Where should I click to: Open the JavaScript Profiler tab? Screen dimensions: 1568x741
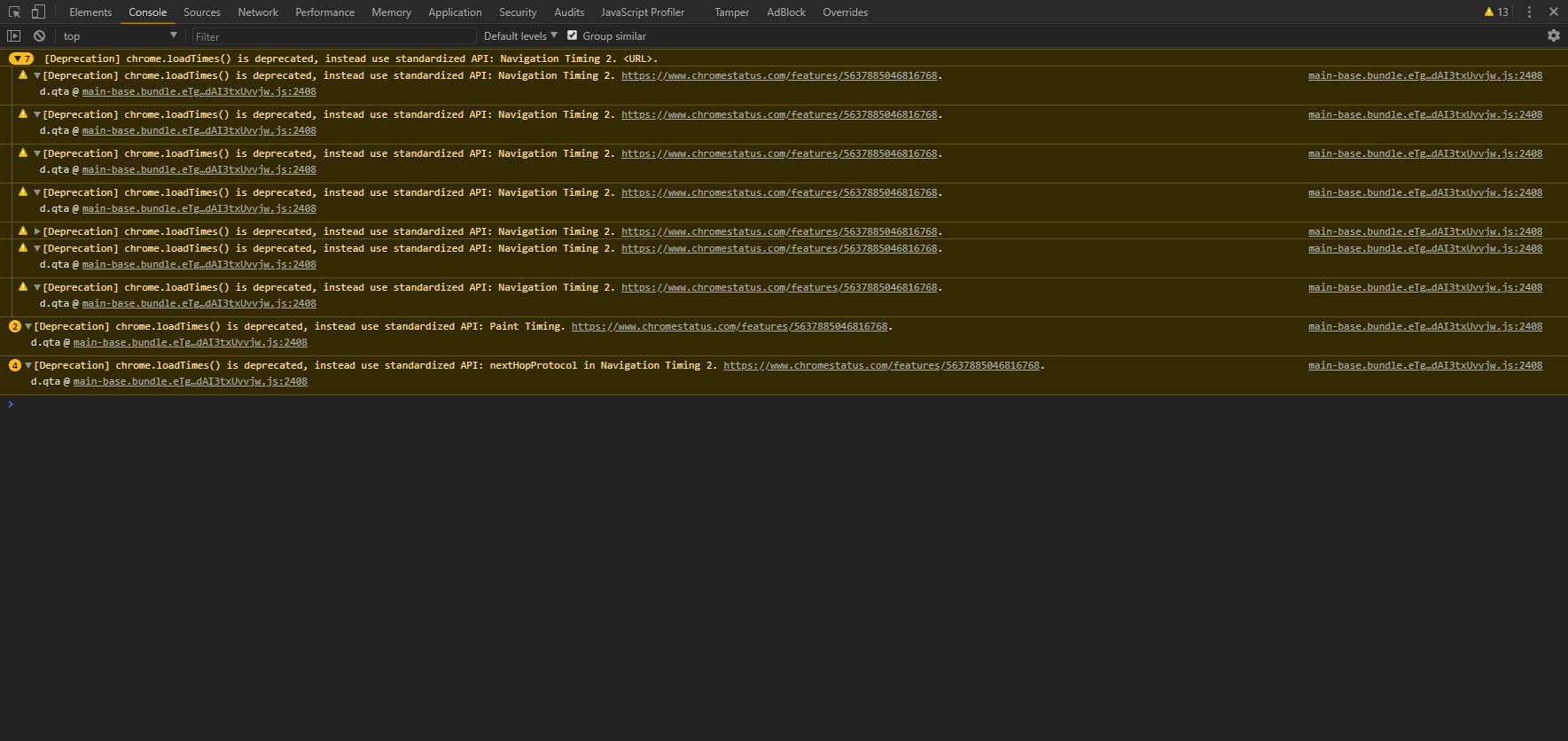(x=643, y=12)
